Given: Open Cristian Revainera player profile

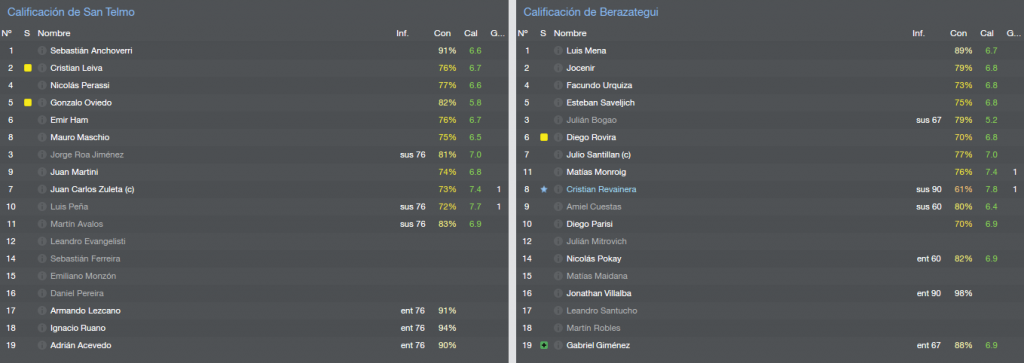Looking at the screenshot, I should click(x=601, y=189).
